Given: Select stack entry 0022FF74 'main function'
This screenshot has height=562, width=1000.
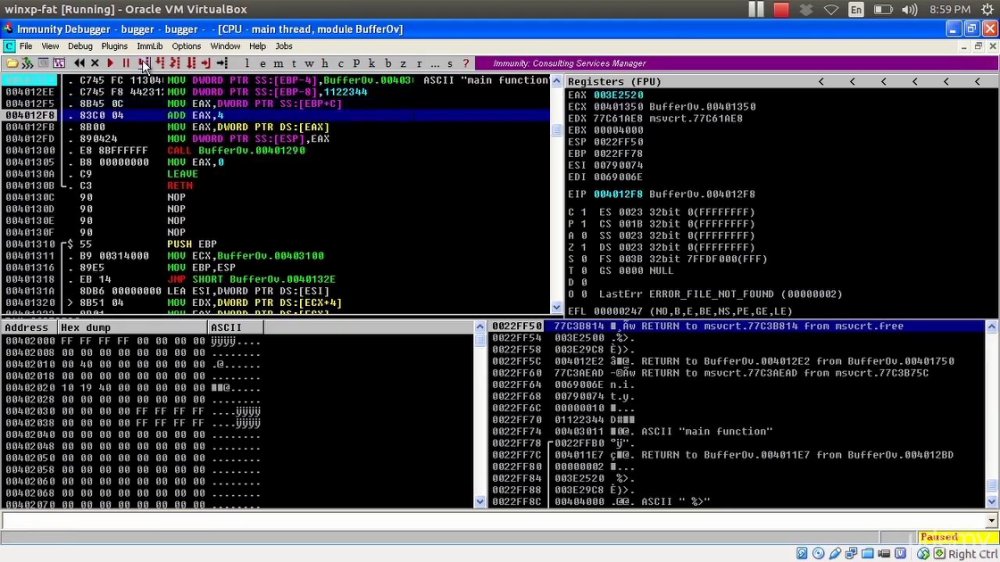Looking at the screenshot, I should 737,431.
